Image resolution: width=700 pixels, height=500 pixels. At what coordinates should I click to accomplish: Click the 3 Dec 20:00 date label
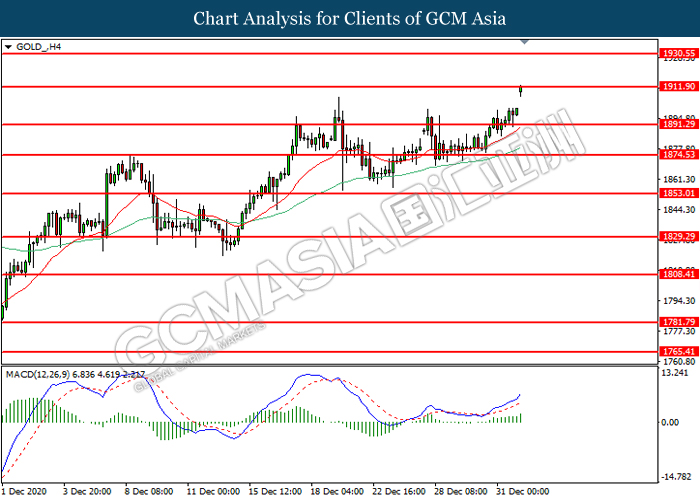click(x=87, y=492)
